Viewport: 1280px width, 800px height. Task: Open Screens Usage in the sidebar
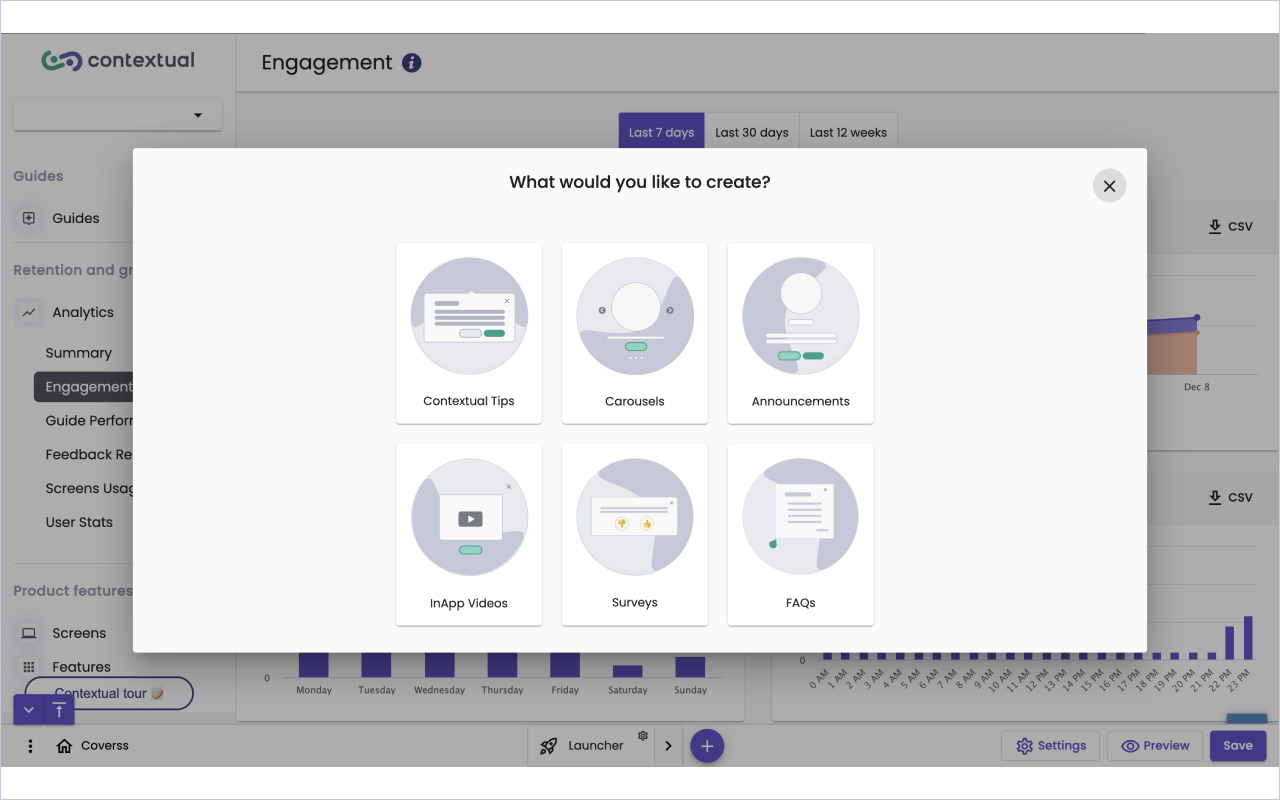89,489
